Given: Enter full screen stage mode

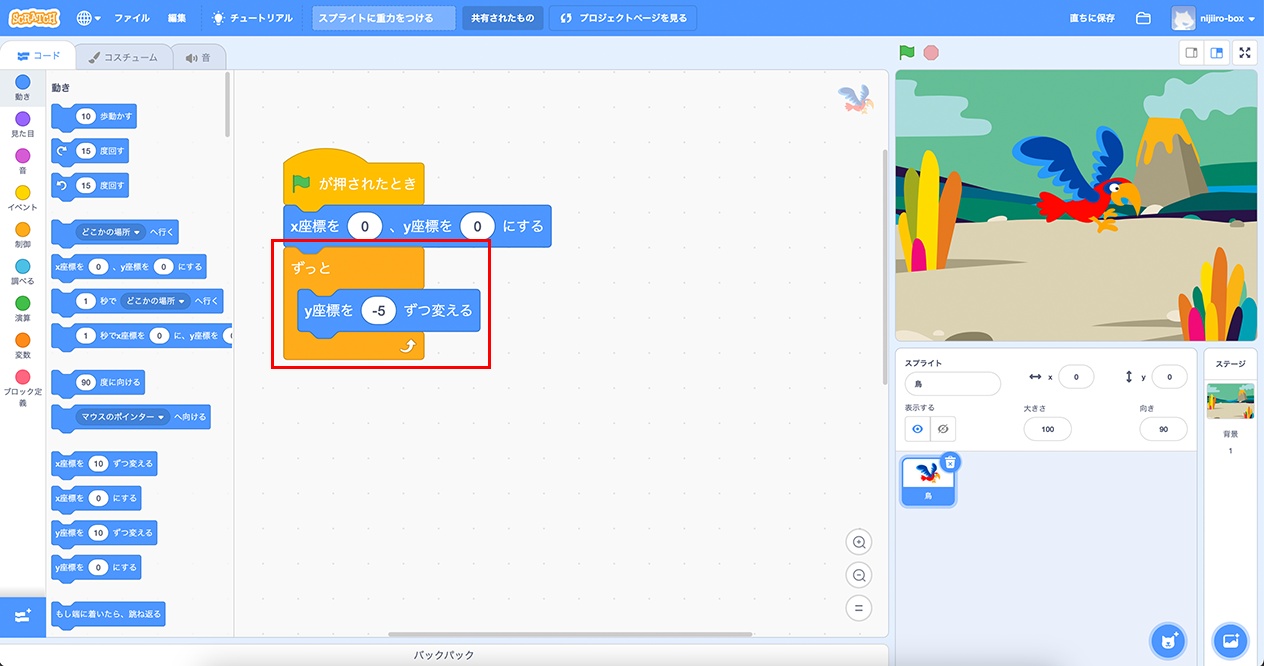Looking at the screenshot, I should click(x=1245, y=53).
